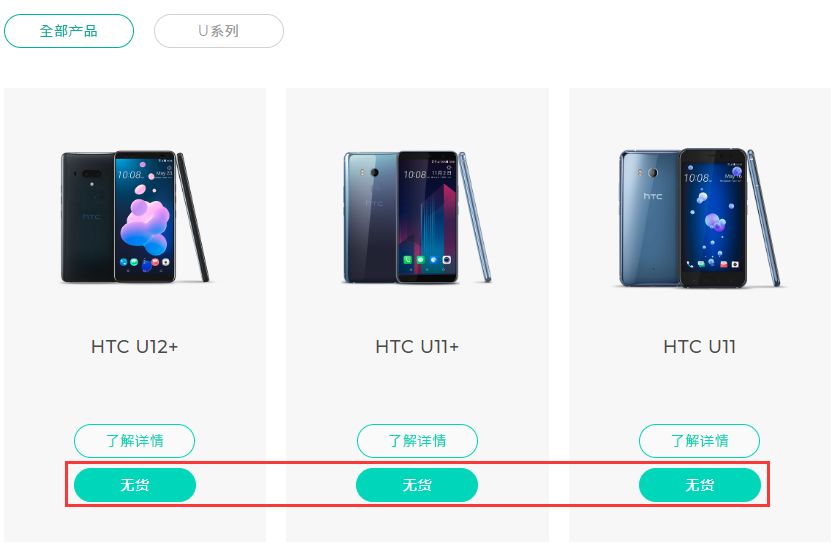The height and width of the screenshot is (544, 835).
Task: Click HTC U11+ front screen with red wallpaper
Action: [428, 217]
